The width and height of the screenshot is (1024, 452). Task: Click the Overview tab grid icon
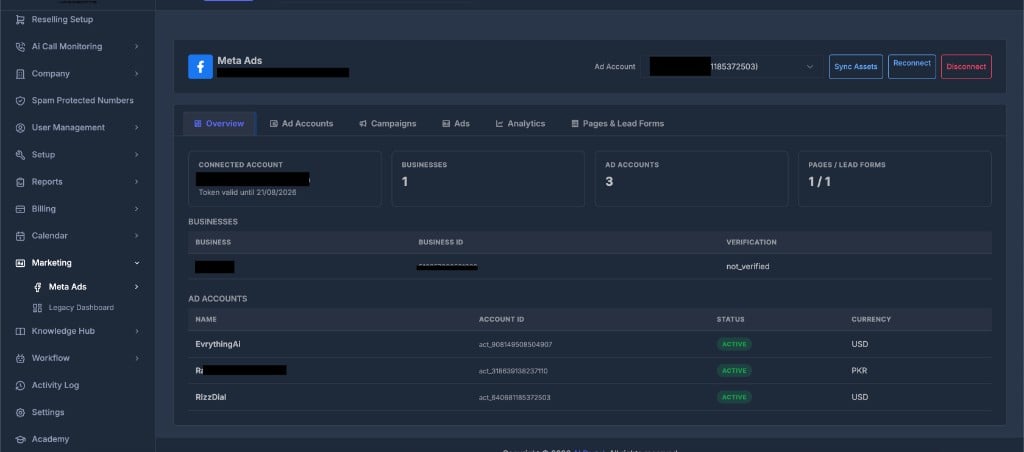click(198, 123)
